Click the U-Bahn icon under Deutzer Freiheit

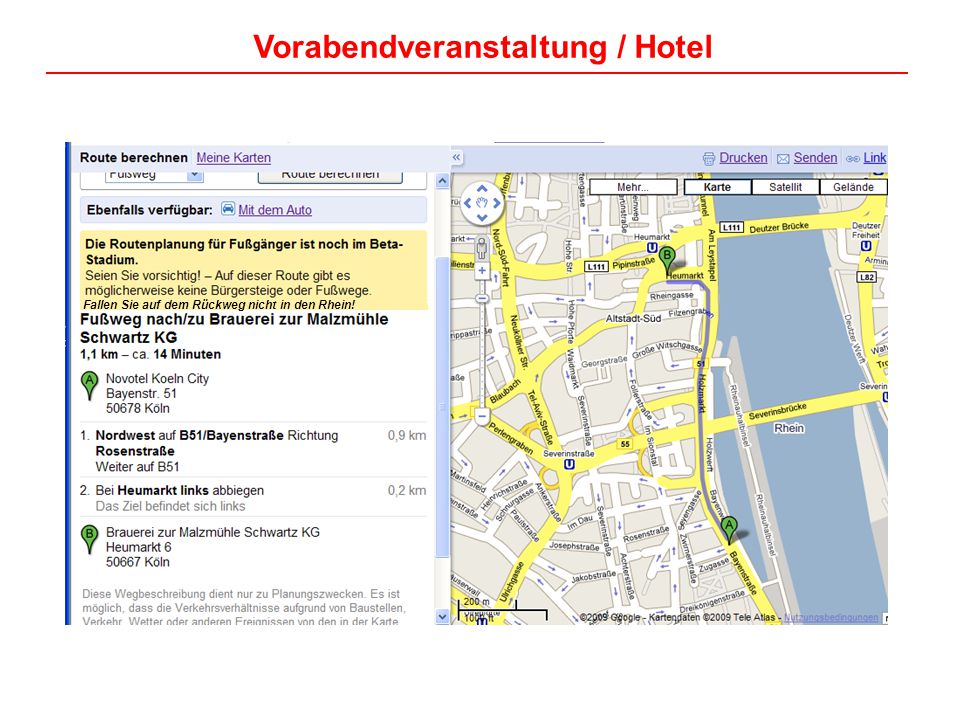point(866,246)
